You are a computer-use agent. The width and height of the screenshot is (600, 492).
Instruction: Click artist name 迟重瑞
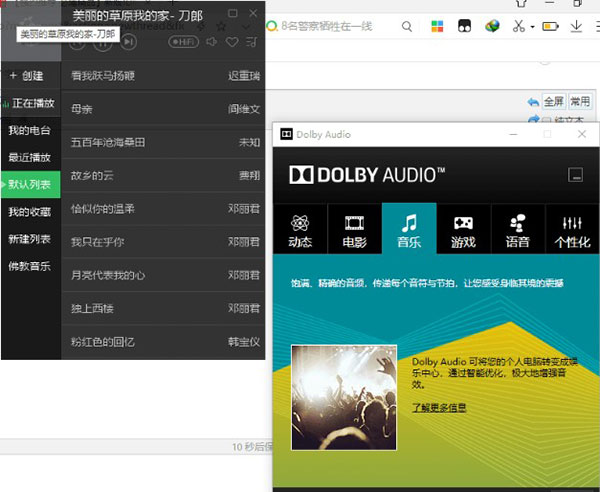click(x=244, y=76)
